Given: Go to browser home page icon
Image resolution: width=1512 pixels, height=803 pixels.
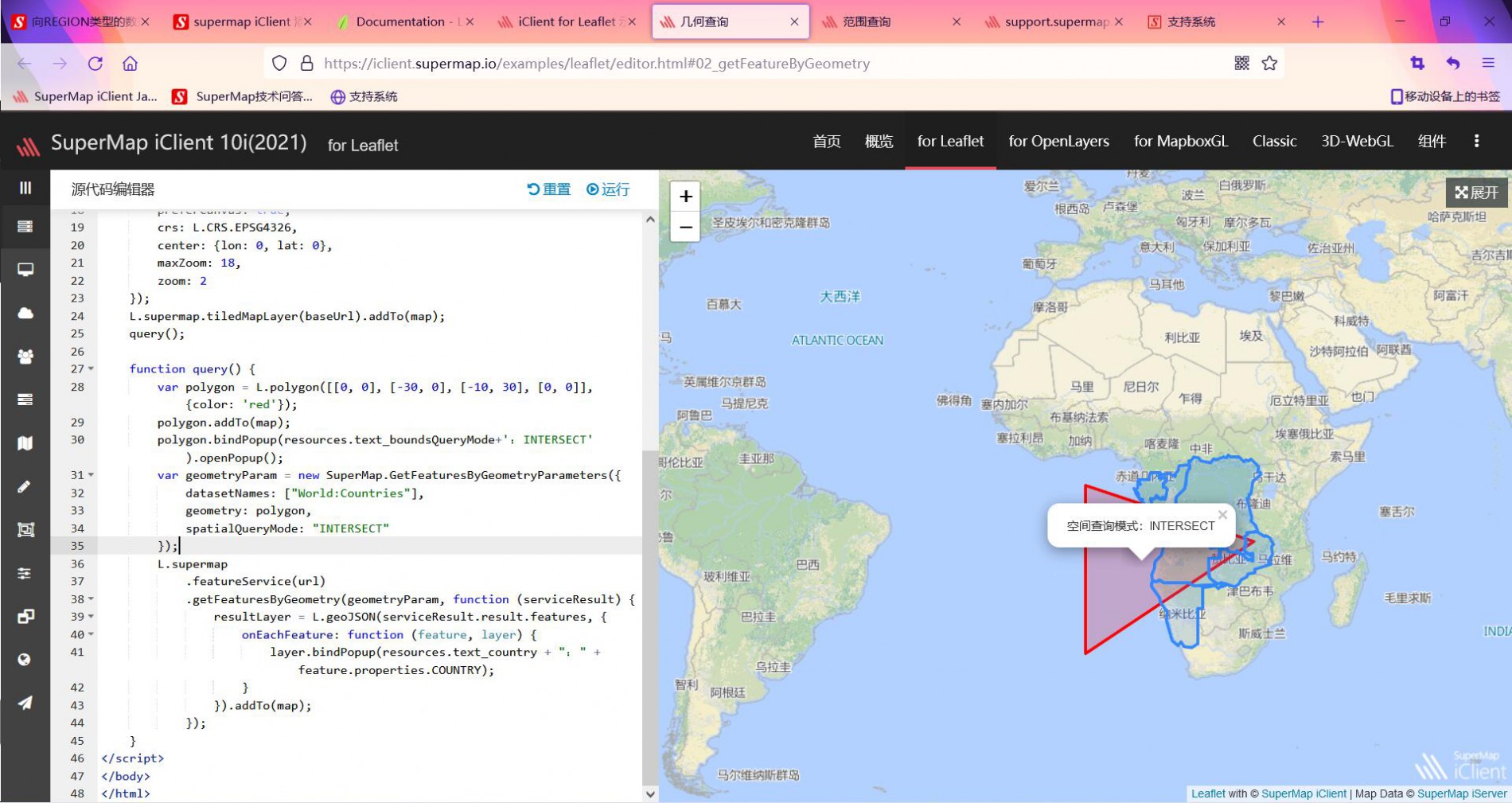Looking at the screenshot, I should click(131, 64).
